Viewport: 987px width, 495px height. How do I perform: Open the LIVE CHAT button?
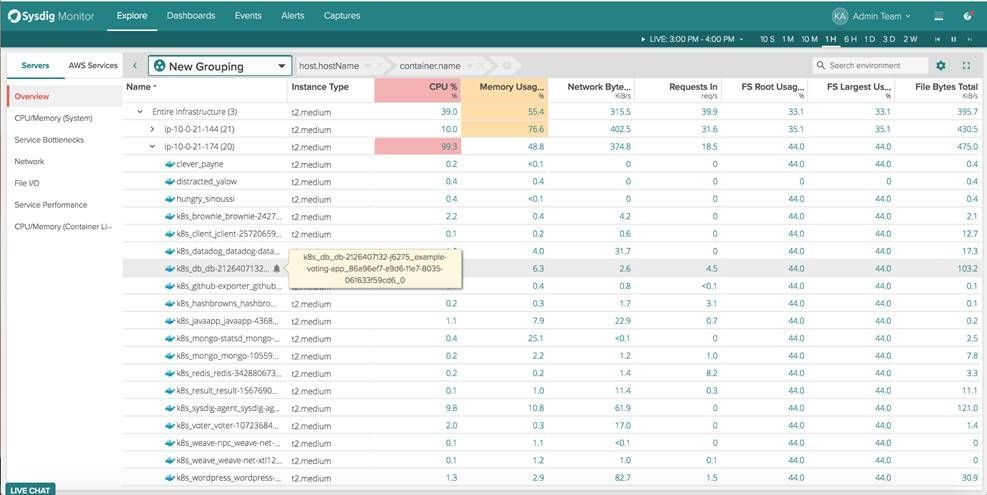(30, 489)
